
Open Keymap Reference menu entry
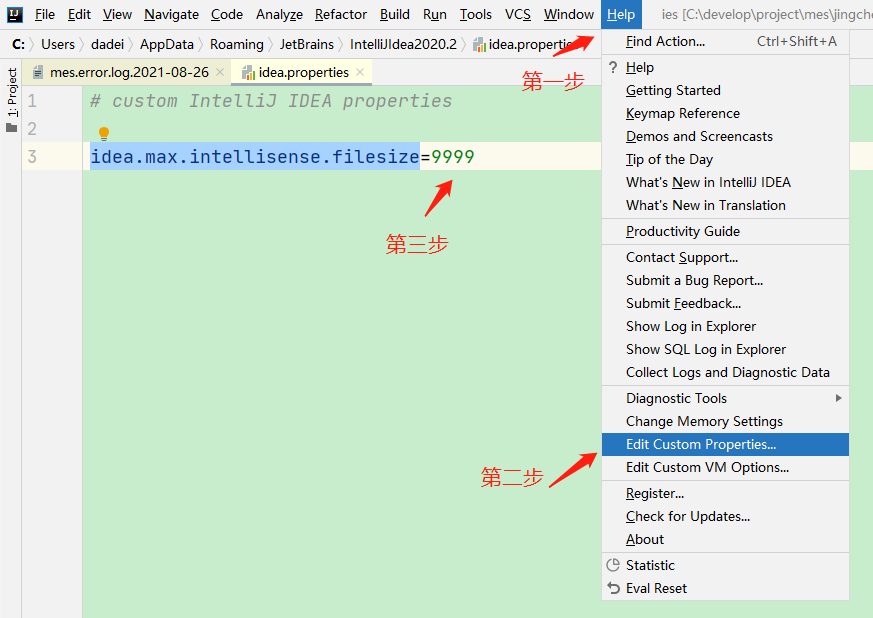tap(725, 113)
